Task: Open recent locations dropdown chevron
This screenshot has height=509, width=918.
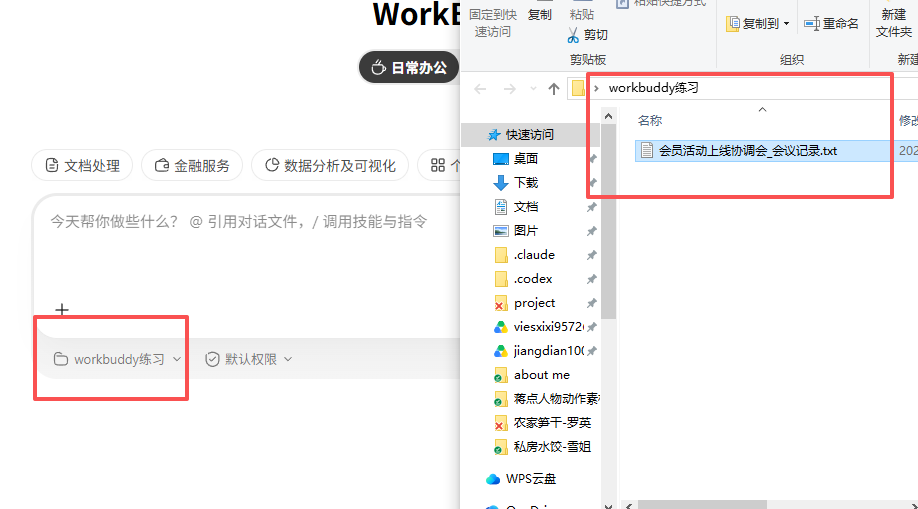Action: (x=533, y=89)
